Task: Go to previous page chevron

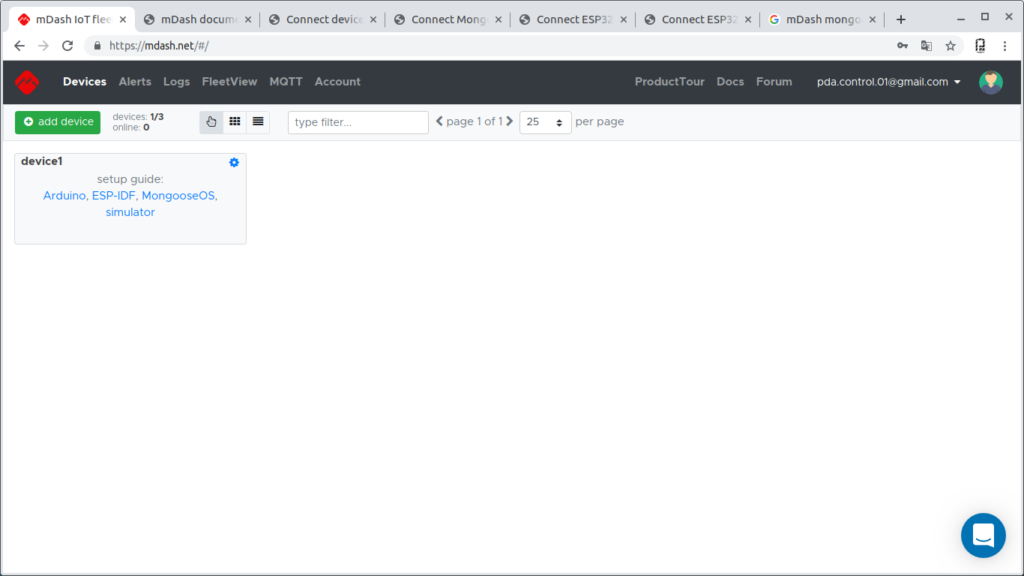Action: [440, 121]
